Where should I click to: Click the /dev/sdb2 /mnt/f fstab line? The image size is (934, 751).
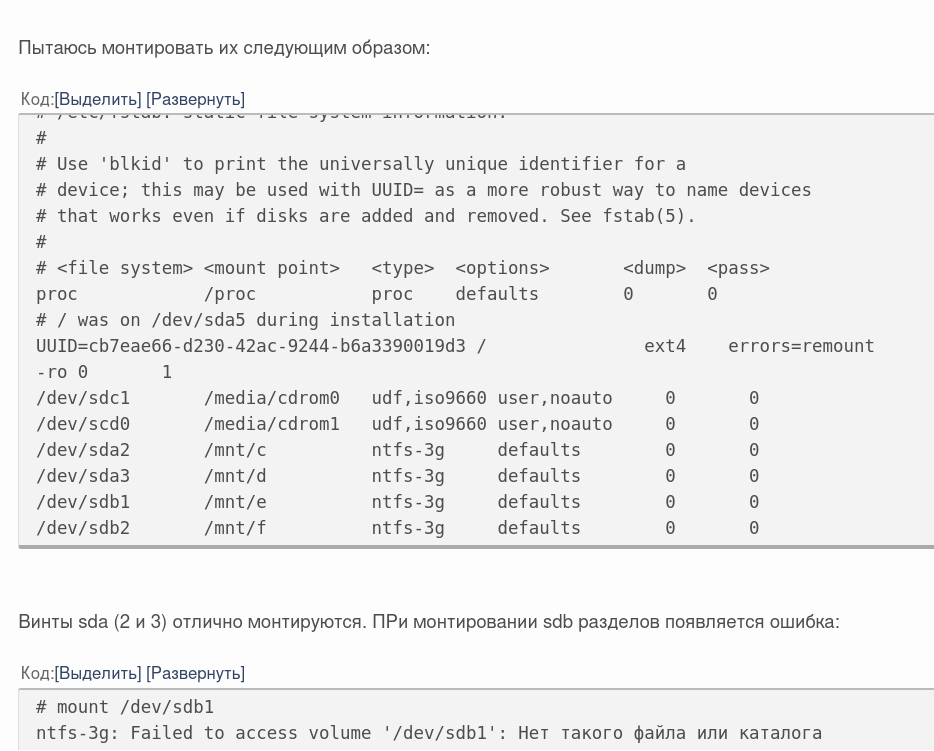coord(397,528)
